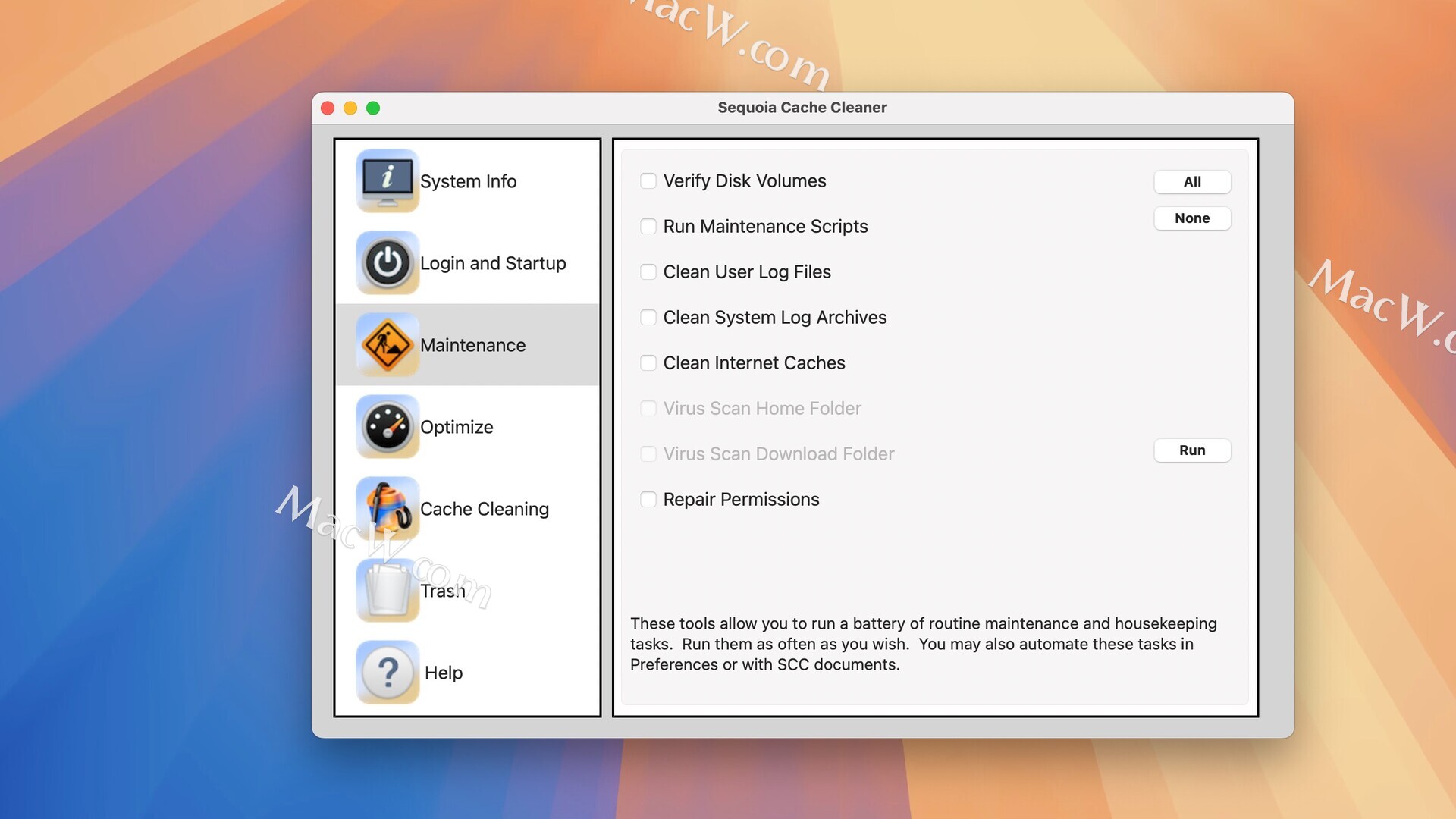1456x819 pixels.
Task: Click the Login and Startup power icon
Action: pyautogui.click(x=388, y=262)
